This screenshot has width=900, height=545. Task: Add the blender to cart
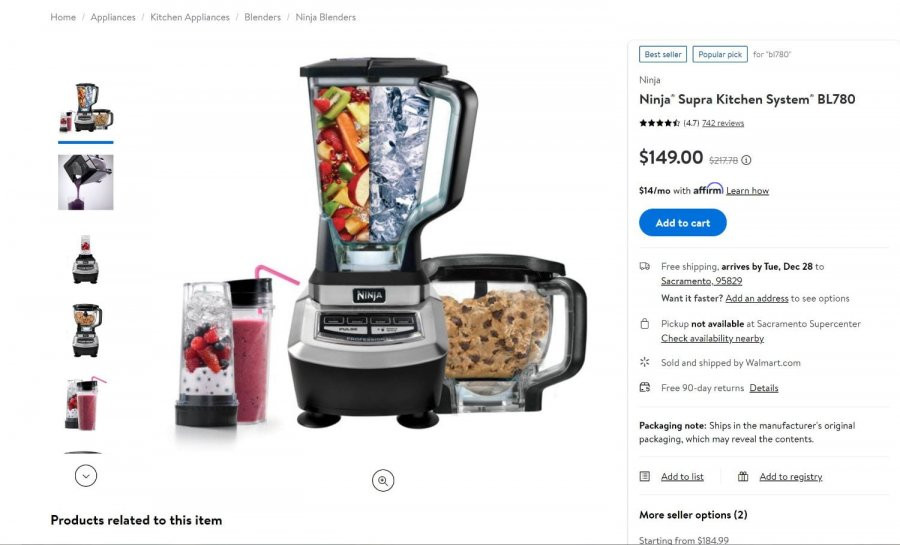682,223
